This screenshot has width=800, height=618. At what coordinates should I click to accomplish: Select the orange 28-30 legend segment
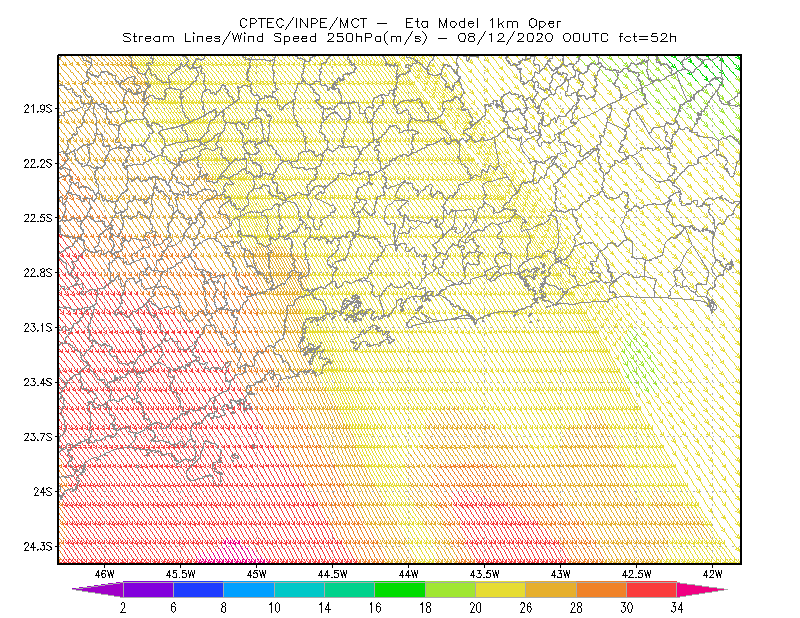click(x=602, y=589)
